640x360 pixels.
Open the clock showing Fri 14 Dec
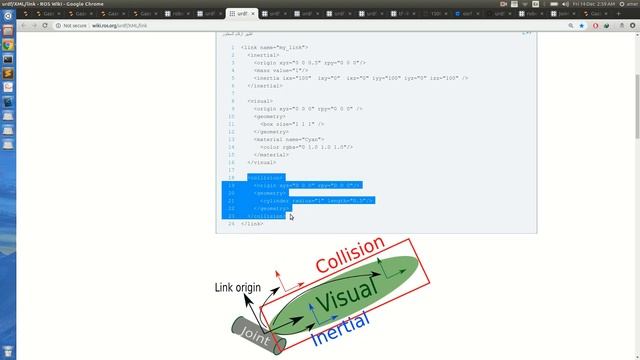(593, 4)
